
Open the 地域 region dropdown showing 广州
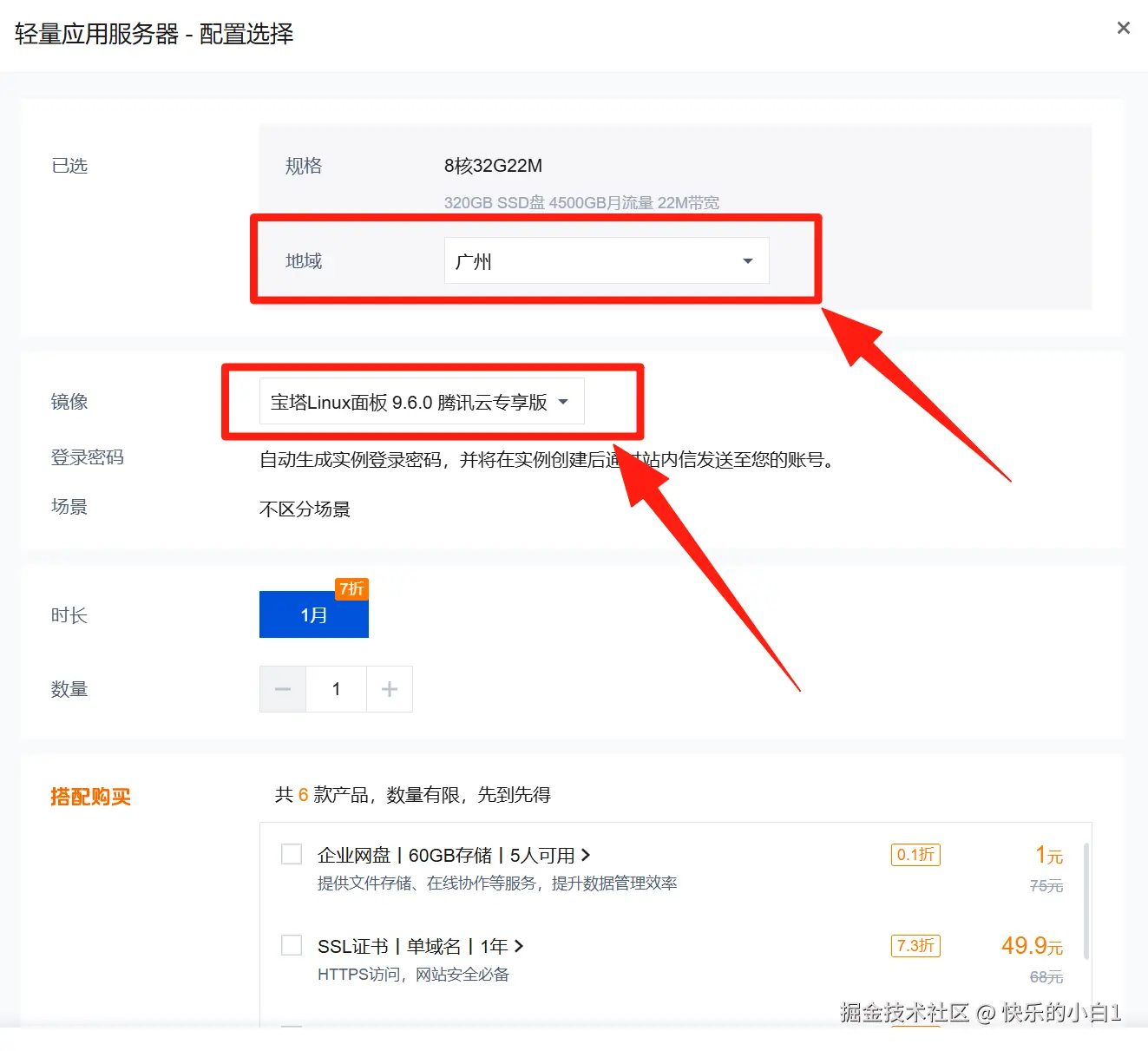[607, 260]
